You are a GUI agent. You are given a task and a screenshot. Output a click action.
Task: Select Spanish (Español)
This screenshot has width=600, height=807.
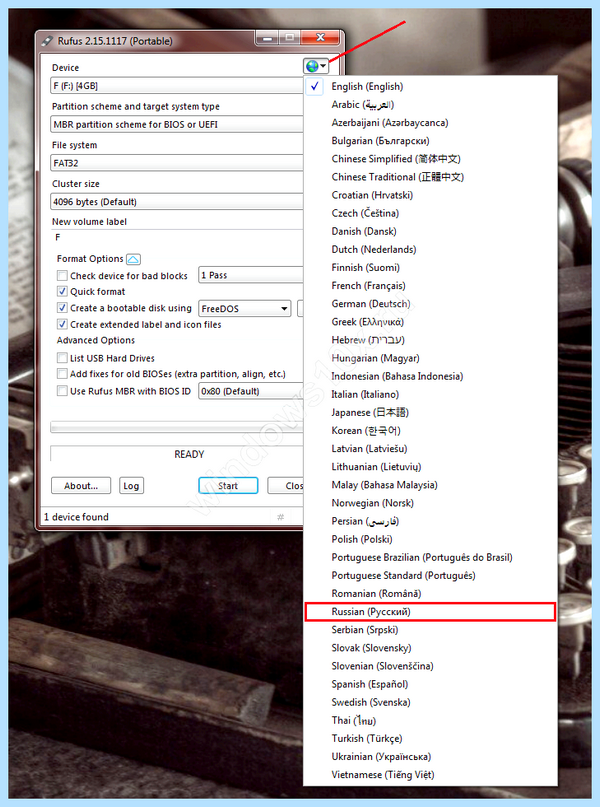(430, 684)
